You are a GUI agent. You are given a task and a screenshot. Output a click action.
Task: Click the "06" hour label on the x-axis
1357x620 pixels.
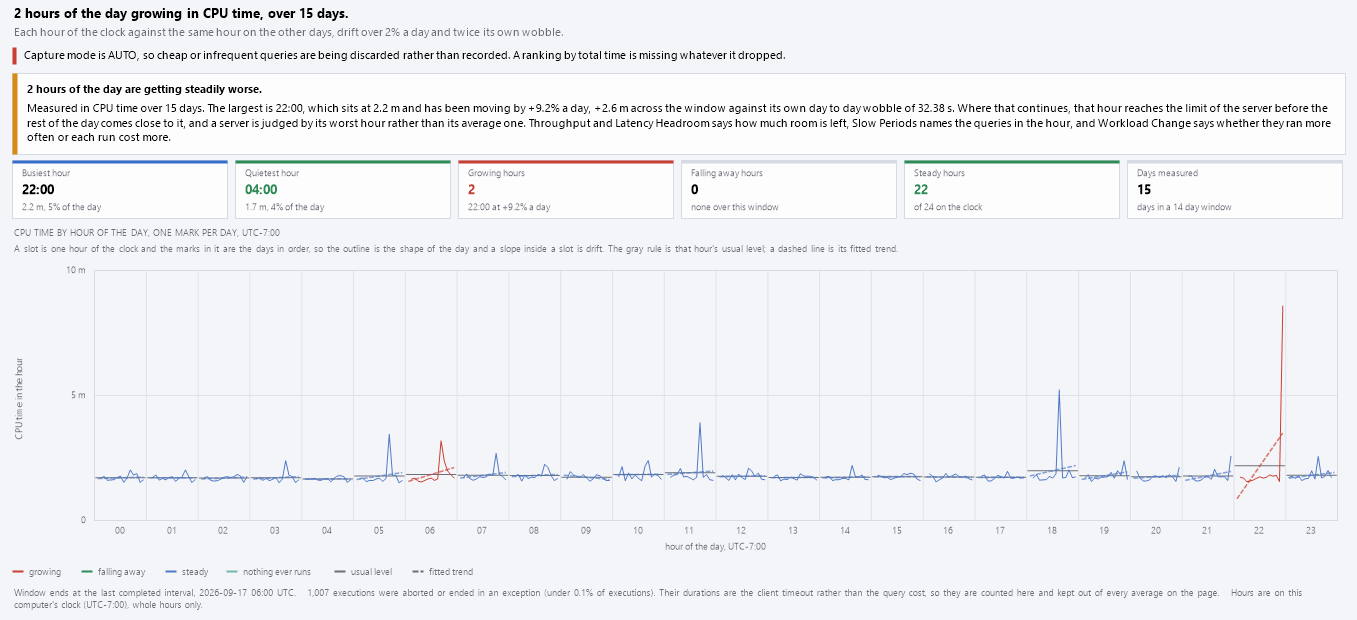[431, 530]
